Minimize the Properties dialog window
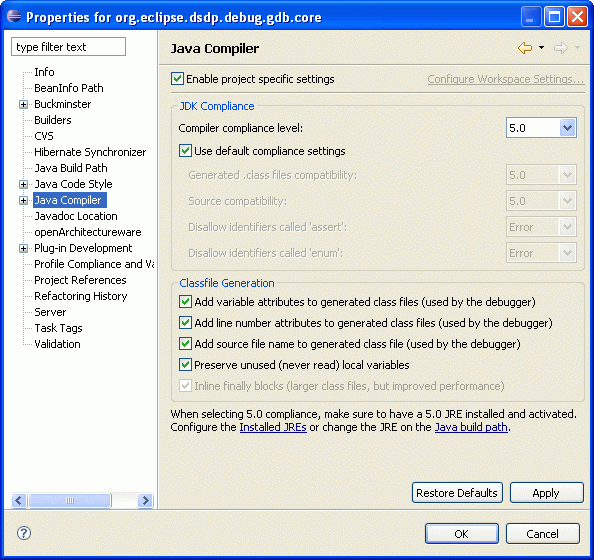The image size is (594, 560). tap(531, 17)
